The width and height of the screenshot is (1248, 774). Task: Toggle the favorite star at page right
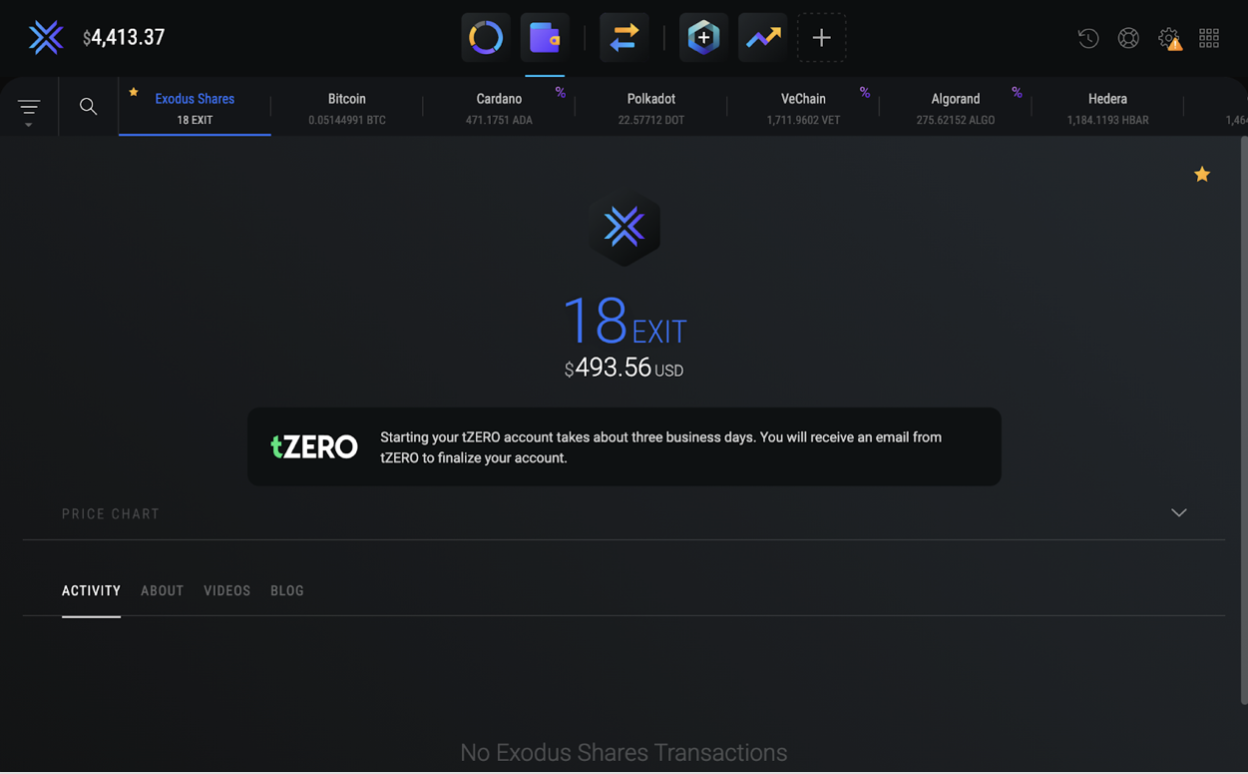point(1202,174)
